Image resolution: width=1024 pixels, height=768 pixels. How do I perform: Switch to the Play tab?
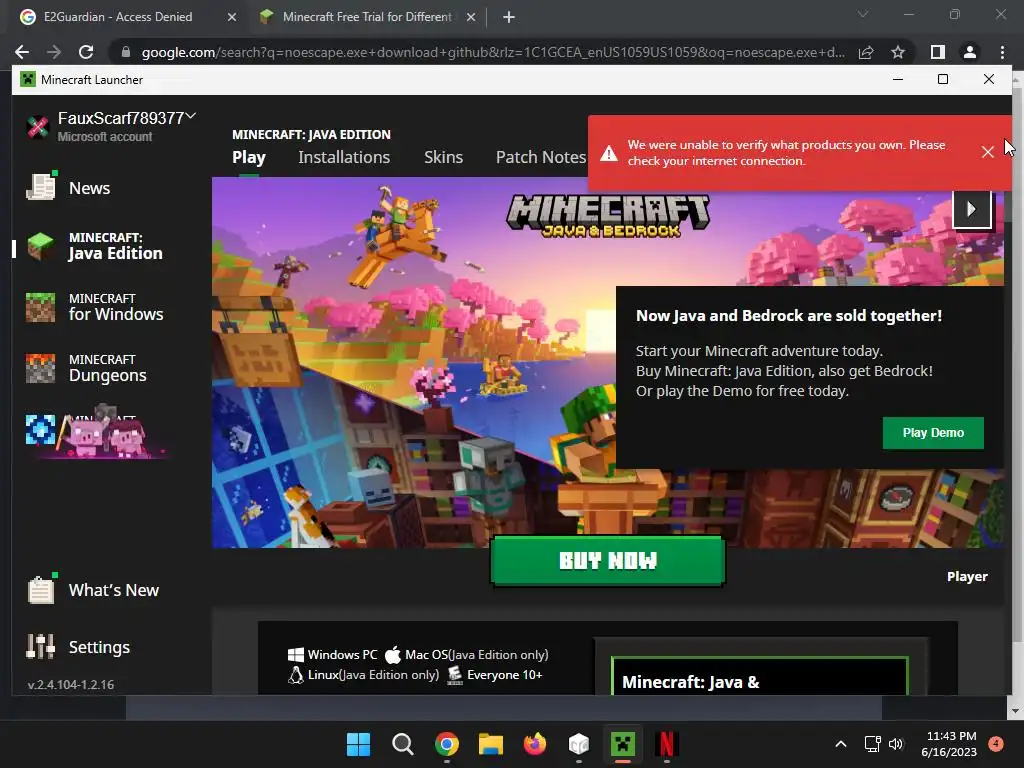pos(249,157)
